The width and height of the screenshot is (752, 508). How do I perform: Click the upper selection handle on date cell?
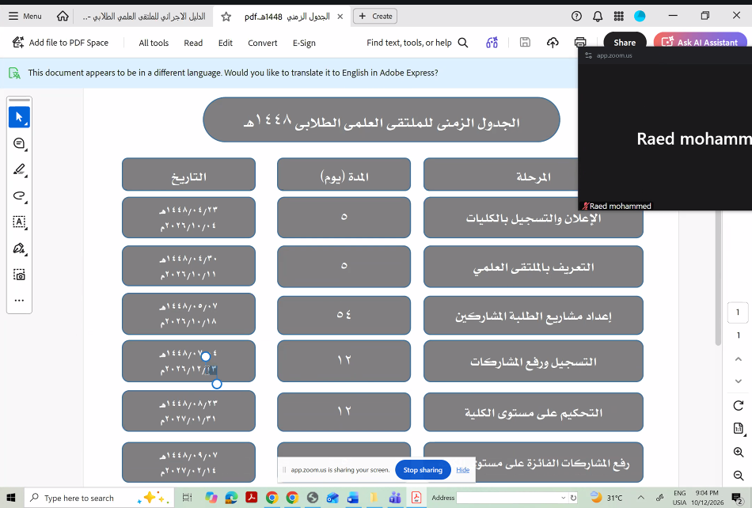pos(206,356)
